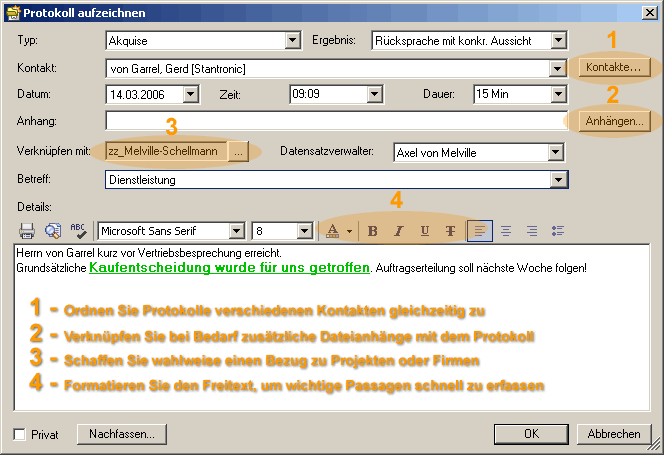The width and height of the screenshot is (664, 455).
Task: Click the Nachfassen... button
Action: 122,434
